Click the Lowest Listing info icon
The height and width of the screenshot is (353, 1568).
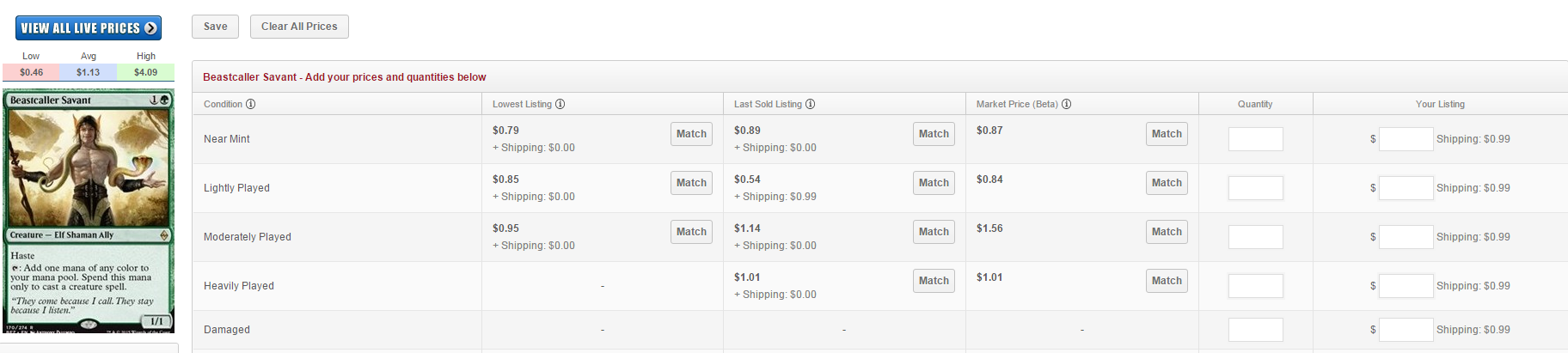coord(560,104)
